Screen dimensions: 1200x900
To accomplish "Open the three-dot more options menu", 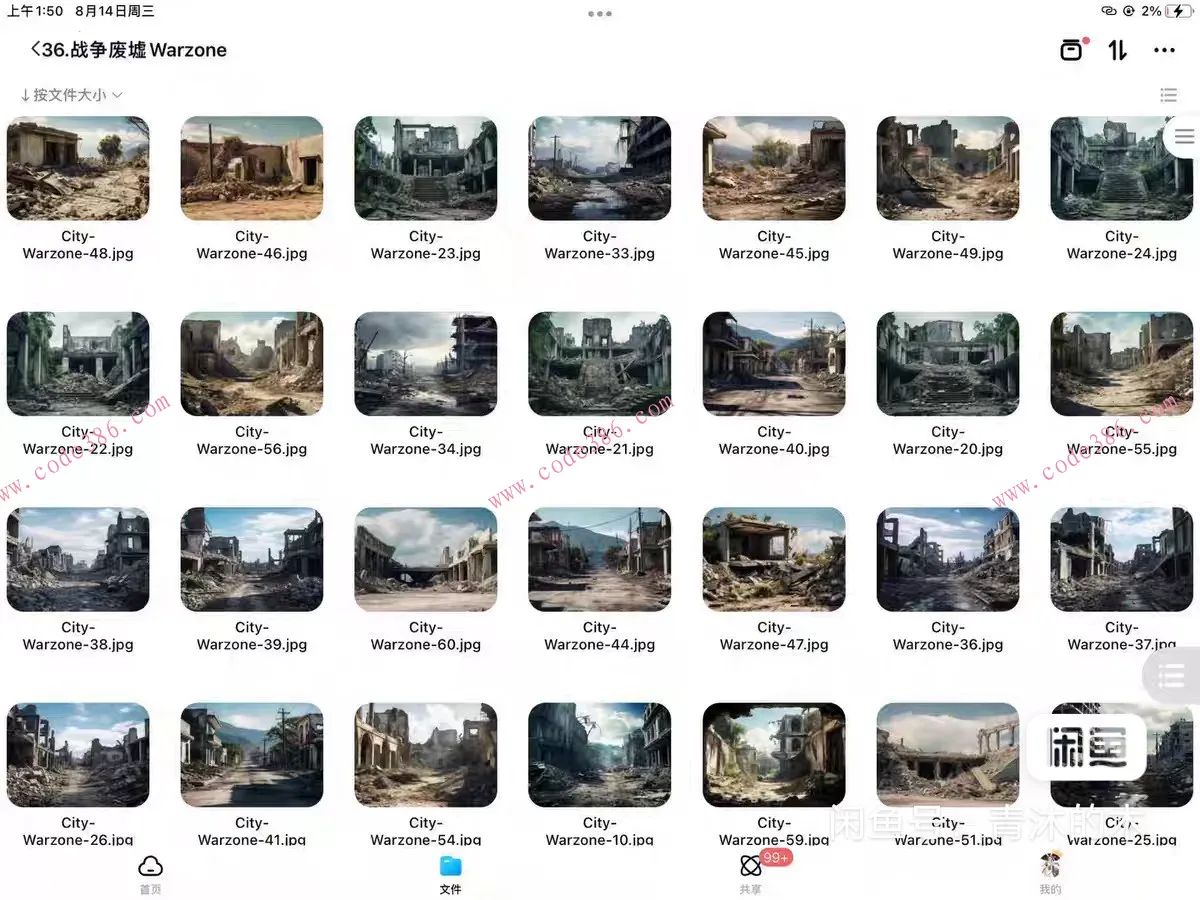I will click(1164, 50).
